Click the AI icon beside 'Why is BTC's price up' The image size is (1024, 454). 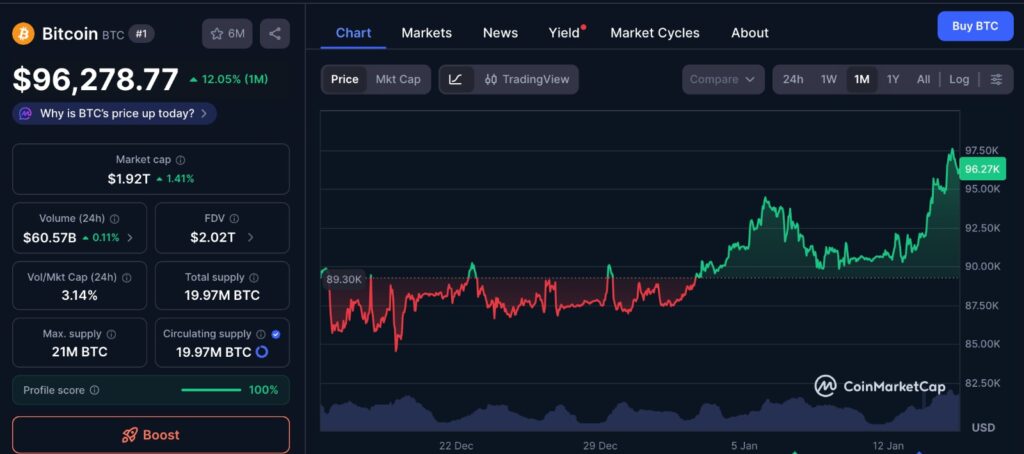point(25,114)
